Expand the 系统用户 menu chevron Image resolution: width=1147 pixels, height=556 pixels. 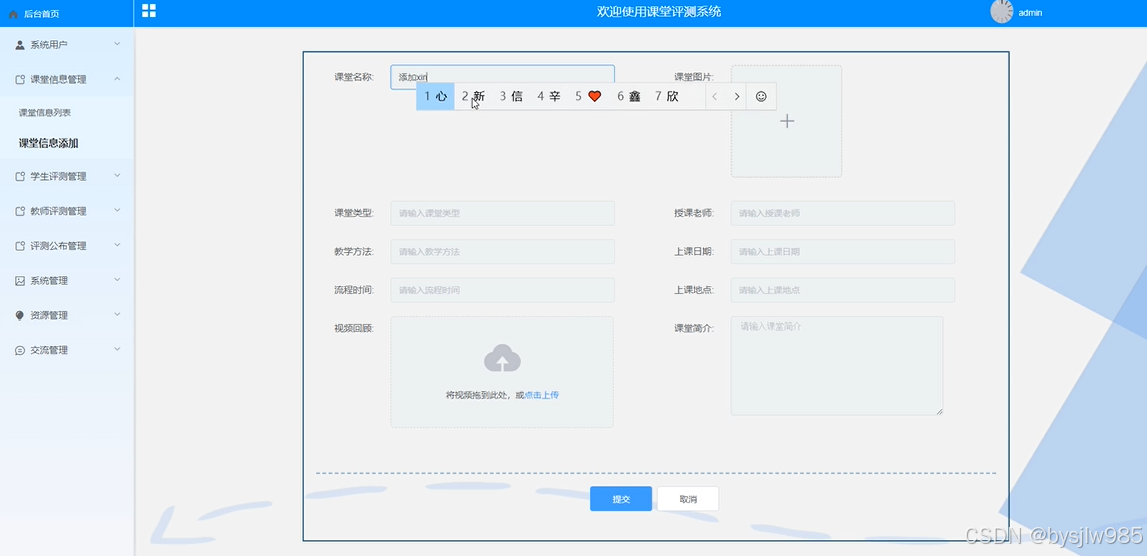(117, 45)
